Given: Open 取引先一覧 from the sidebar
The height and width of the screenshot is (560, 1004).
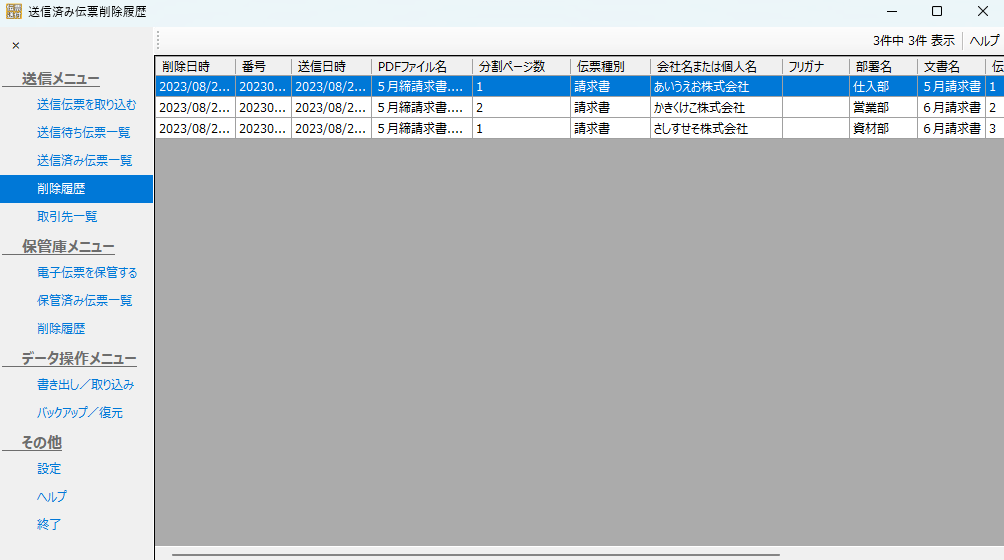Looking at the screenshot, I should coord(67,216).
